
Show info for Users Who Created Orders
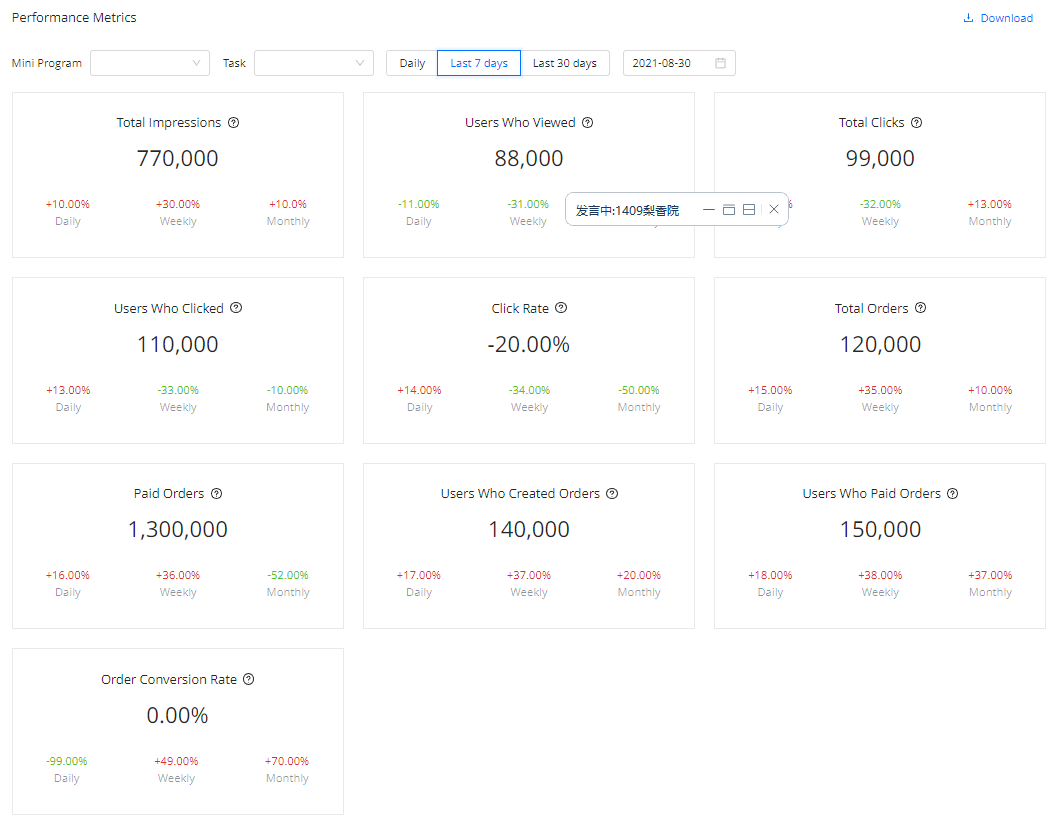pos(612,494)
